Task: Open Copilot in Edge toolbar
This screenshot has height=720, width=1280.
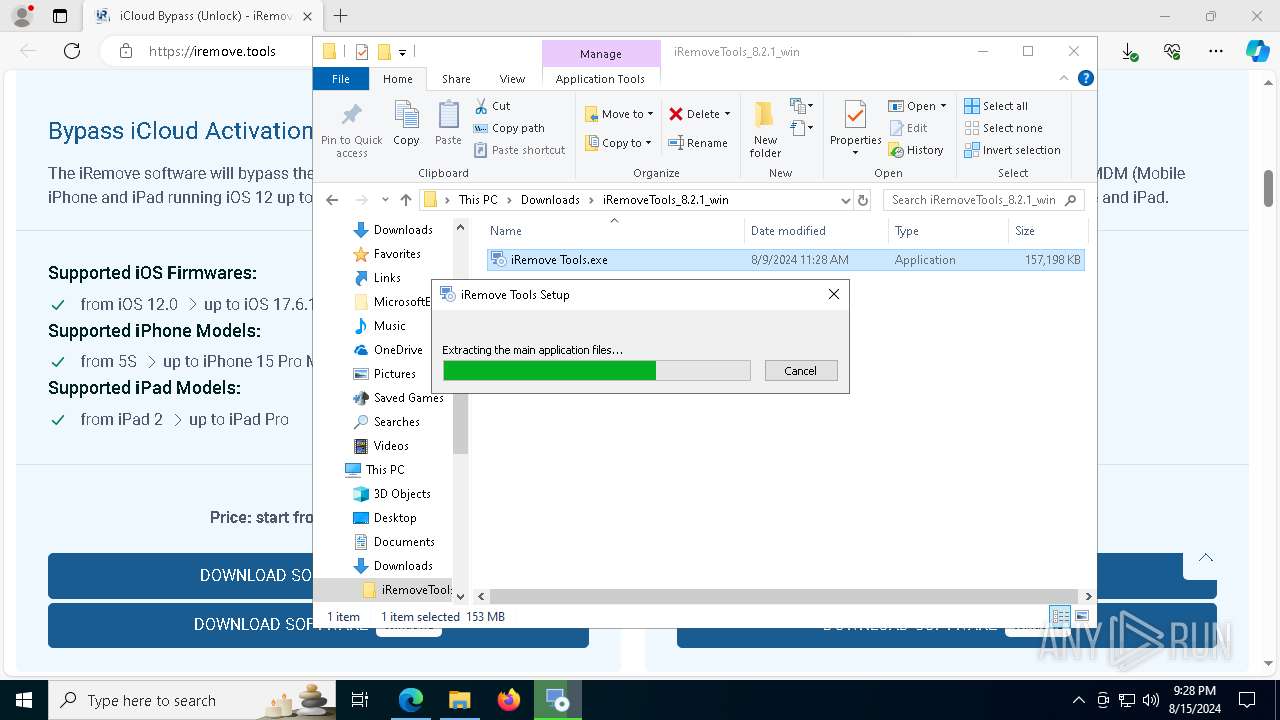Action: (x=1257, y=51)
